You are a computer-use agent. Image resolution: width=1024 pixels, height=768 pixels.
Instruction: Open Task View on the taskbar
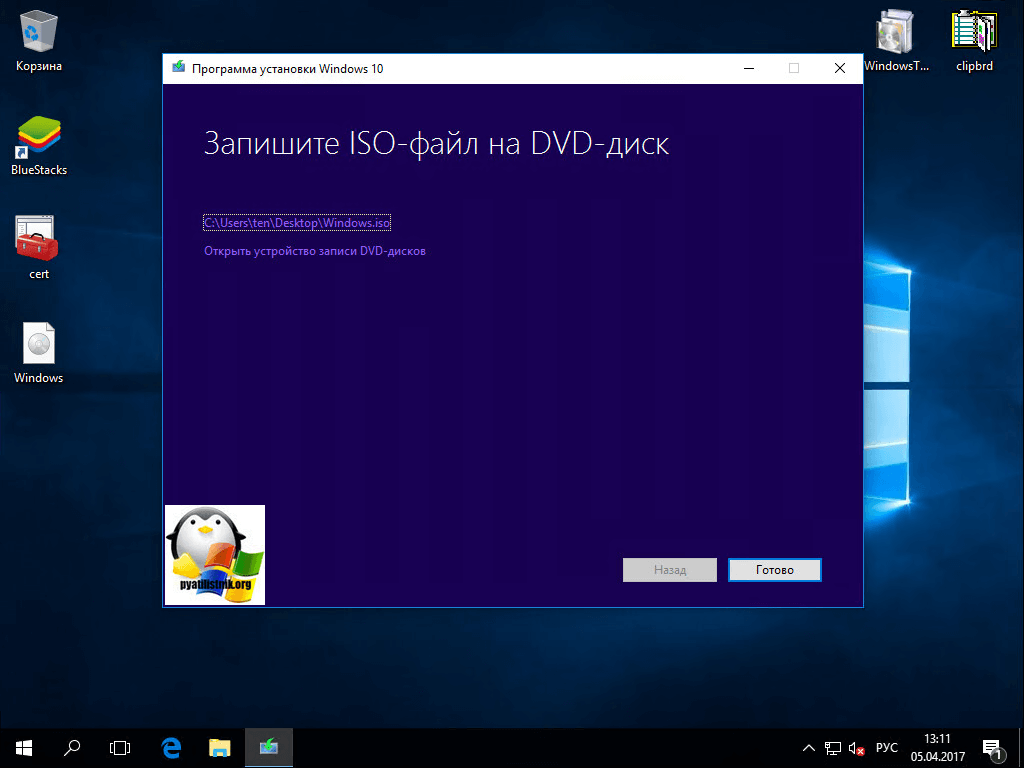click(120, 747)
